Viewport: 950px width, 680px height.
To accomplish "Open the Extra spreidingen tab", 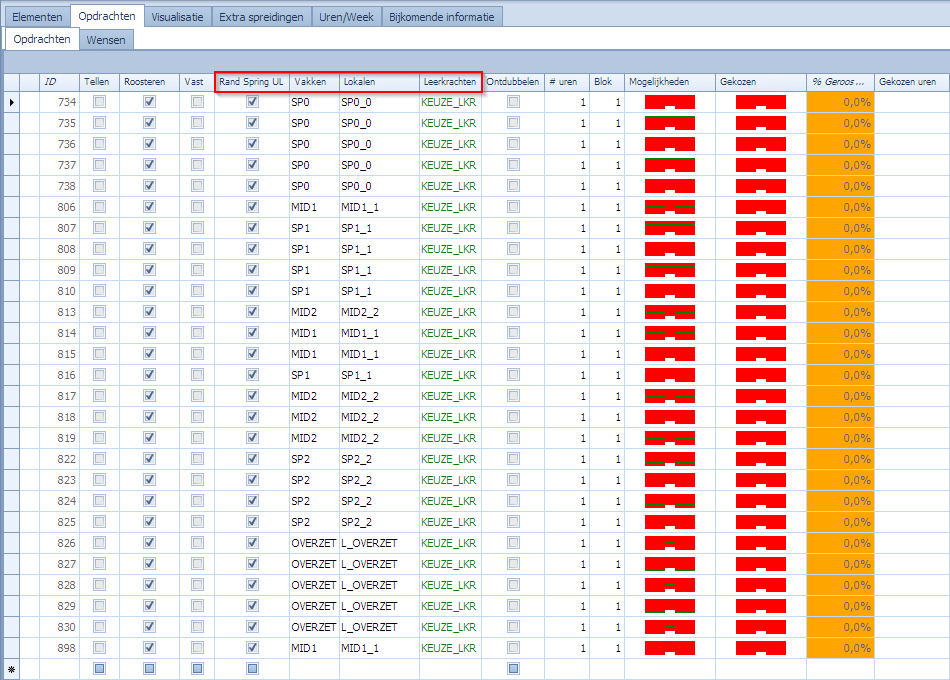I will (x=261, y=17).
